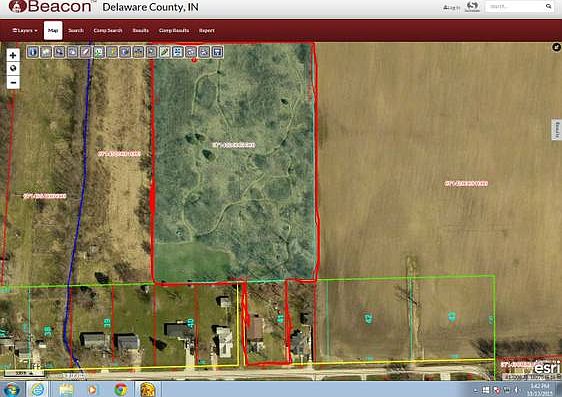Screen dimensions: 562x397
Task: Zoom in with the plus button
Action: coord(13,55)
